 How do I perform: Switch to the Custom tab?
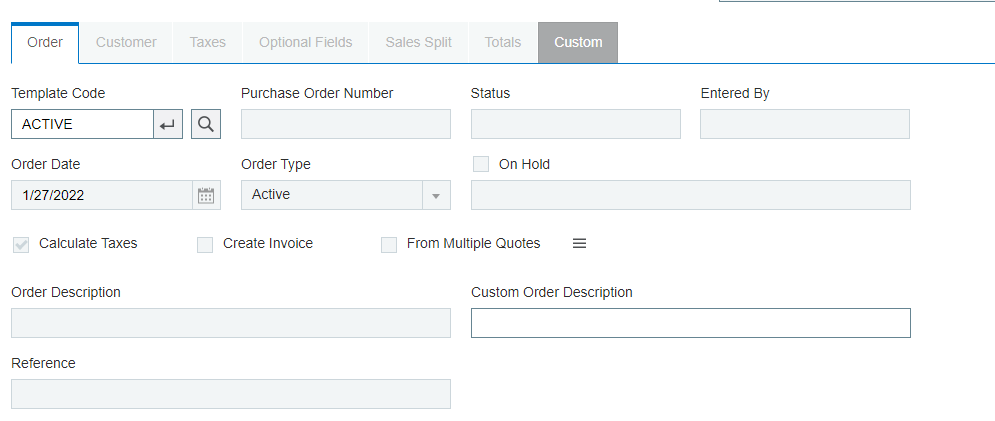578,43
